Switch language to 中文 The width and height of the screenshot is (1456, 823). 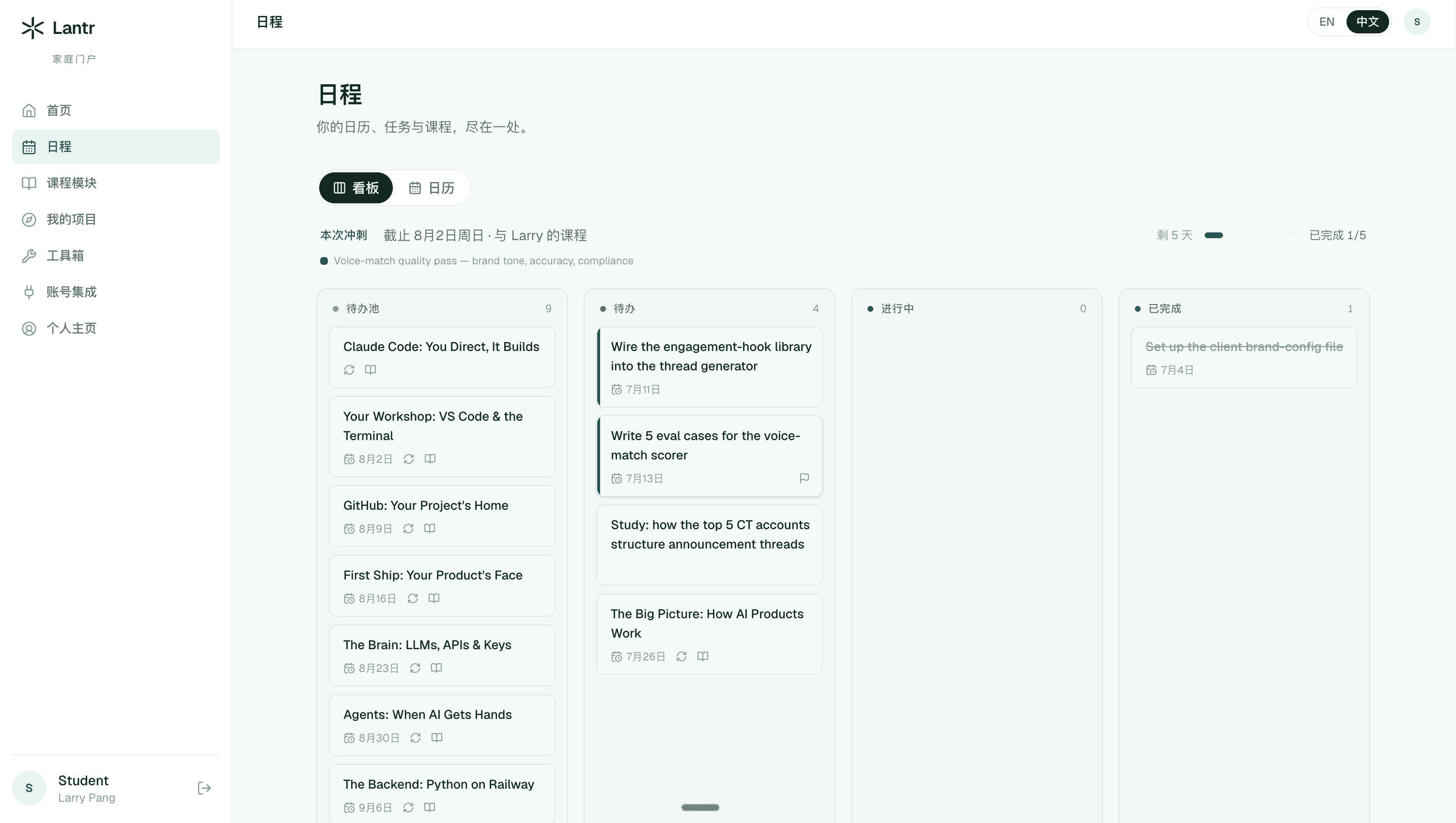pyautogui.click(x=1367, y=21)
